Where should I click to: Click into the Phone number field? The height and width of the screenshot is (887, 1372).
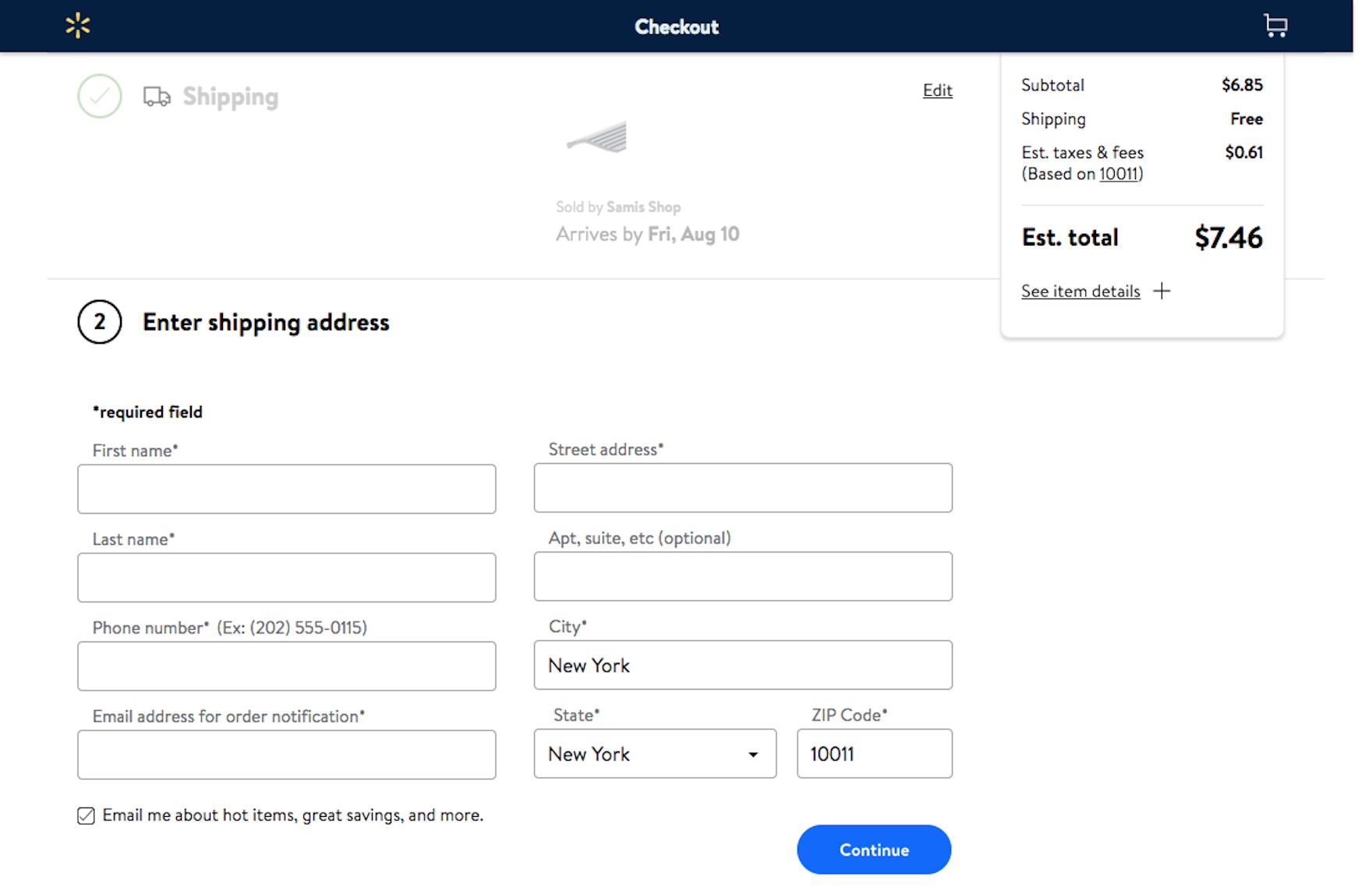pos(287,666)
